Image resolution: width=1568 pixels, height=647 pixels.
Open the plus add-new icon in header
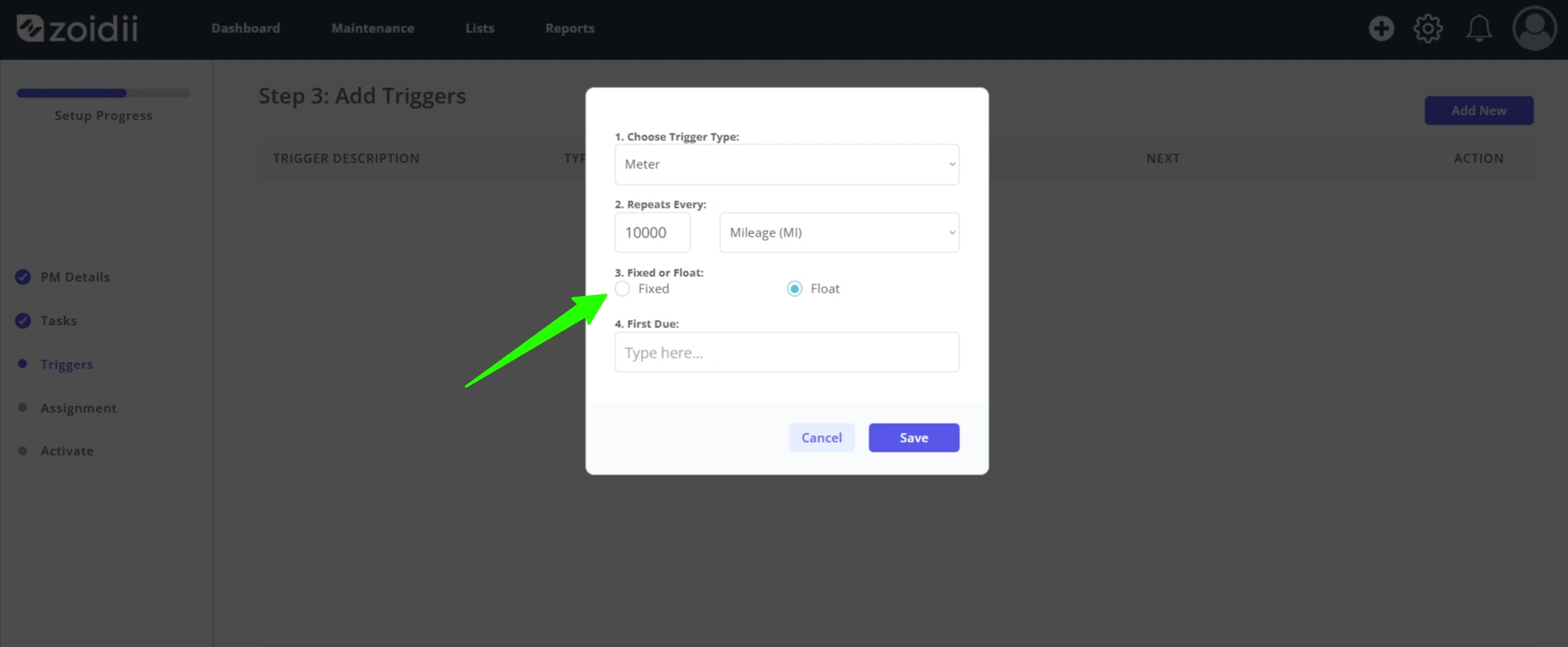point(1381,29)
